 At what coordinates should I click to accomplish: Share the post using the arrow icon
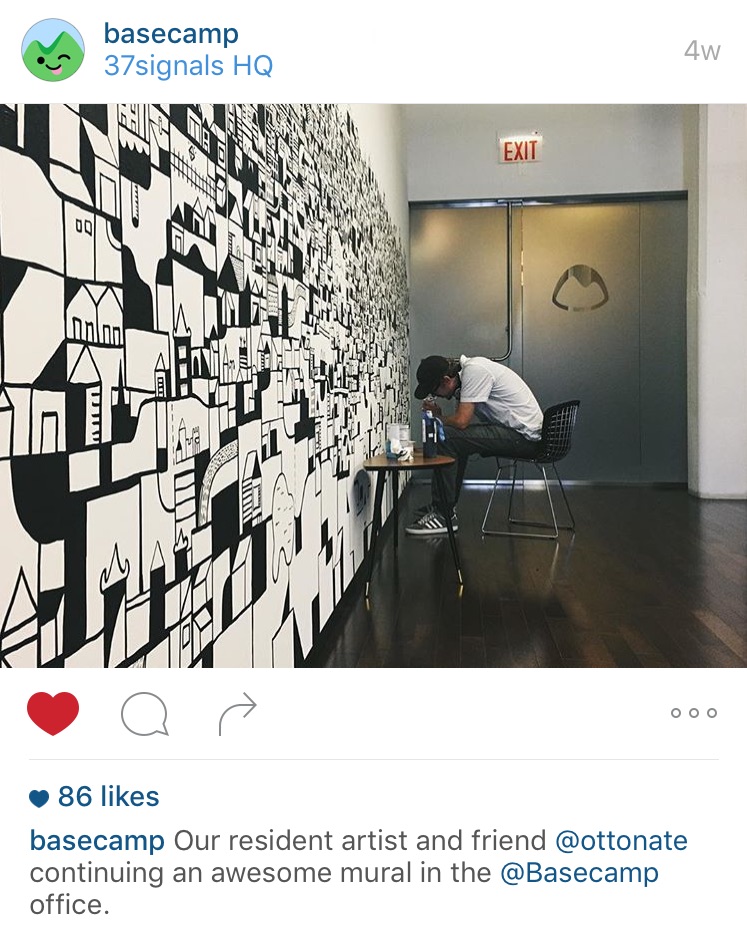pyautogui.click(x=237, y=713)
